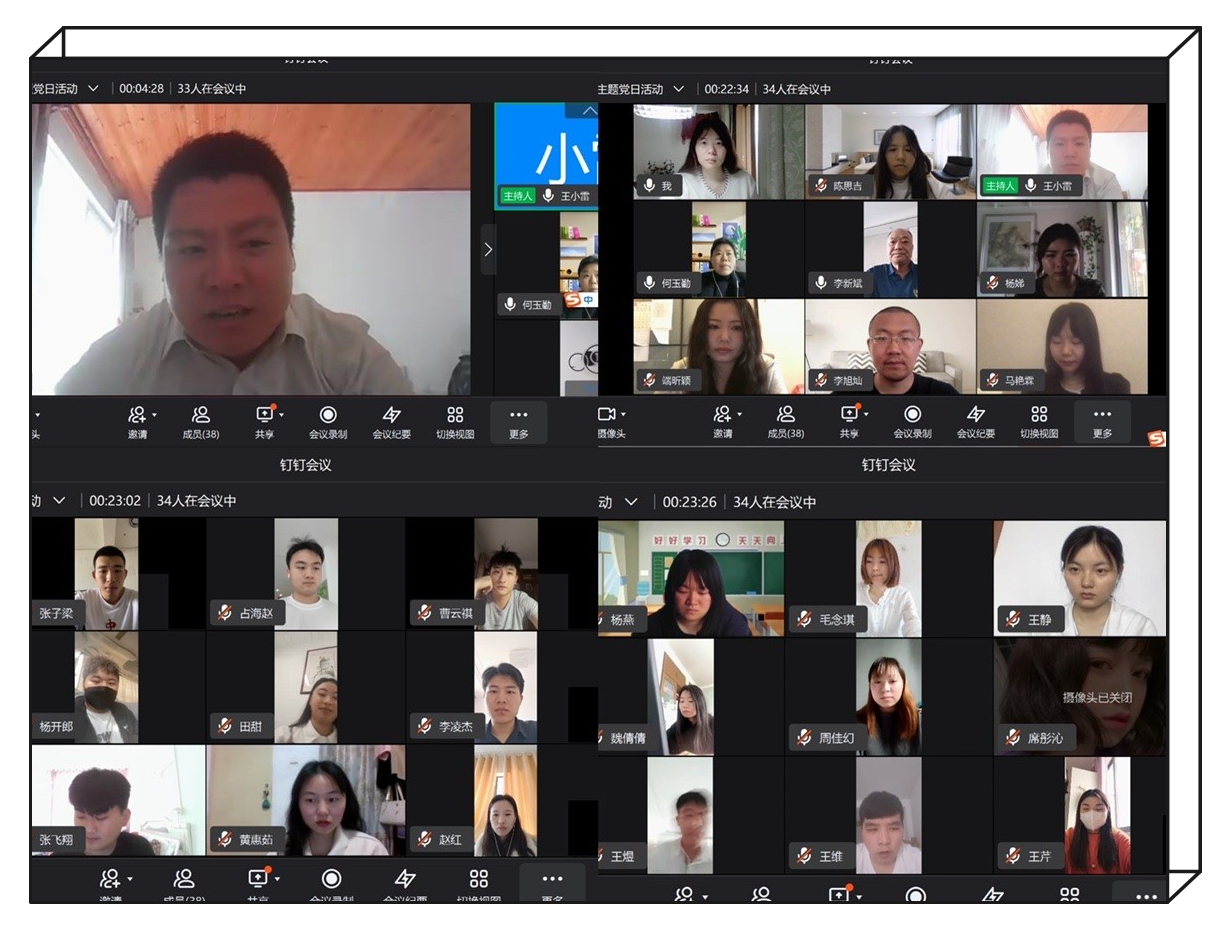Select 席彤沁's camera-off video tile
Image resolution: width=1230 pixels, height=928 pixels.
click(x=1080, y=696)
